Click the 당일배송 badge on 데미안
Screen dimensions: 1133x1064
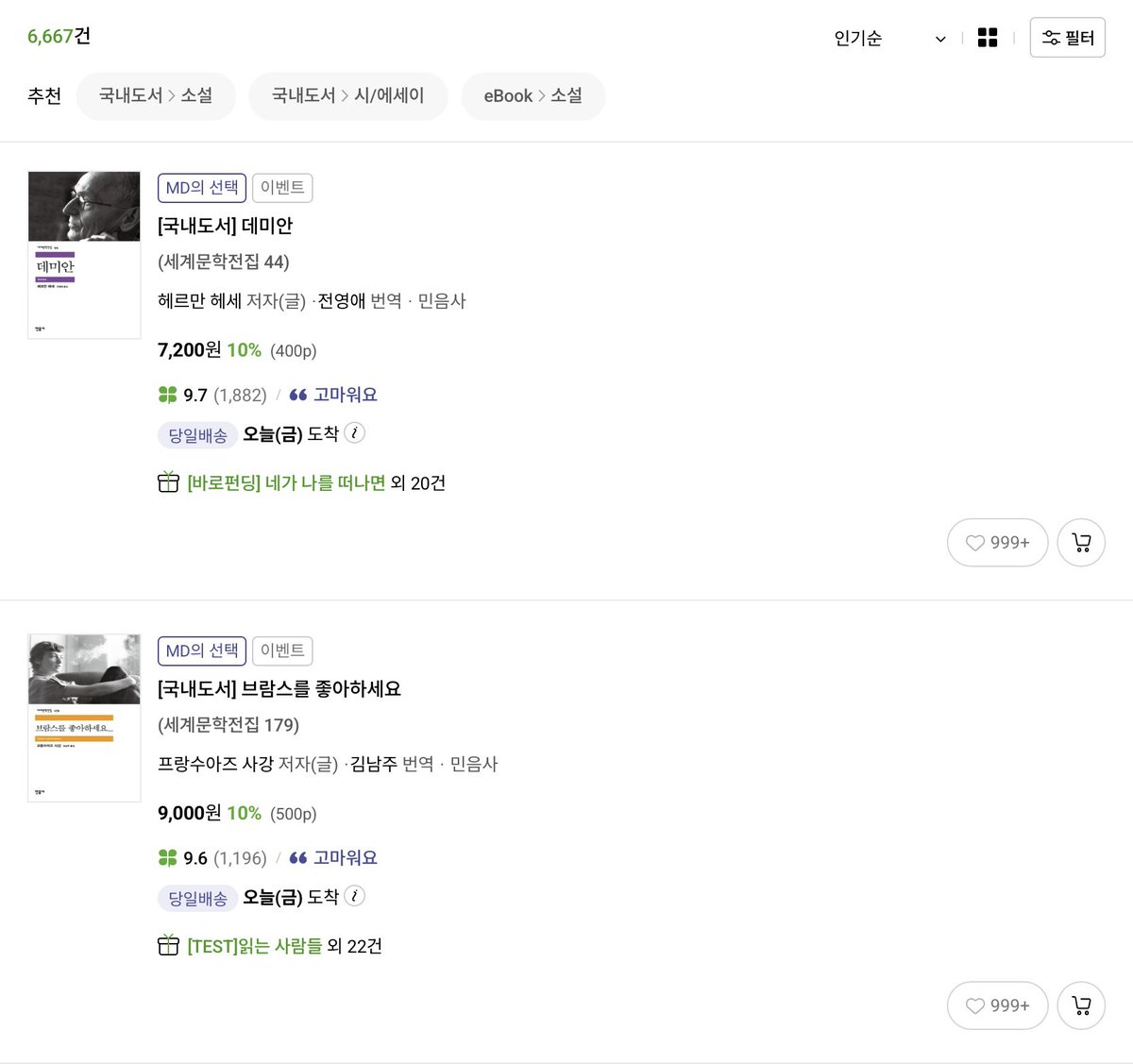(x=197, y=435)
